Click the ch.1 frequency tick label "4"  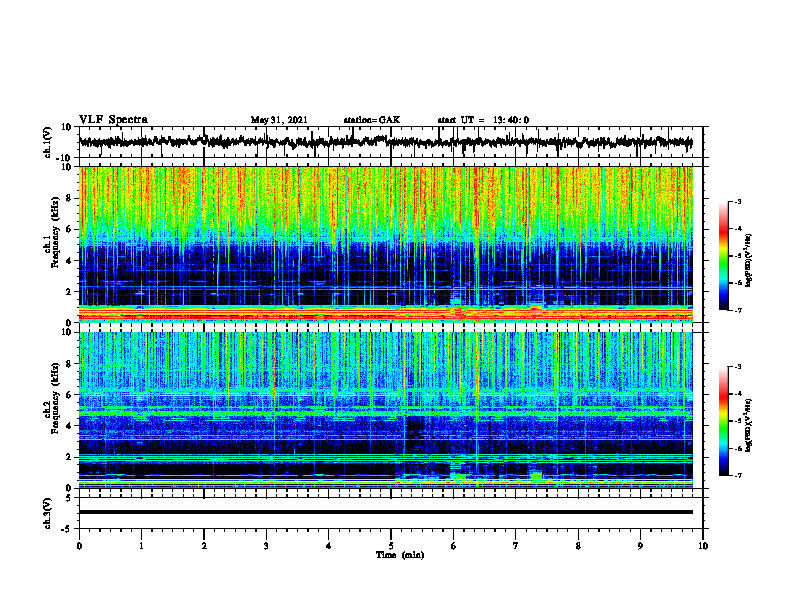tap(69, 261)
